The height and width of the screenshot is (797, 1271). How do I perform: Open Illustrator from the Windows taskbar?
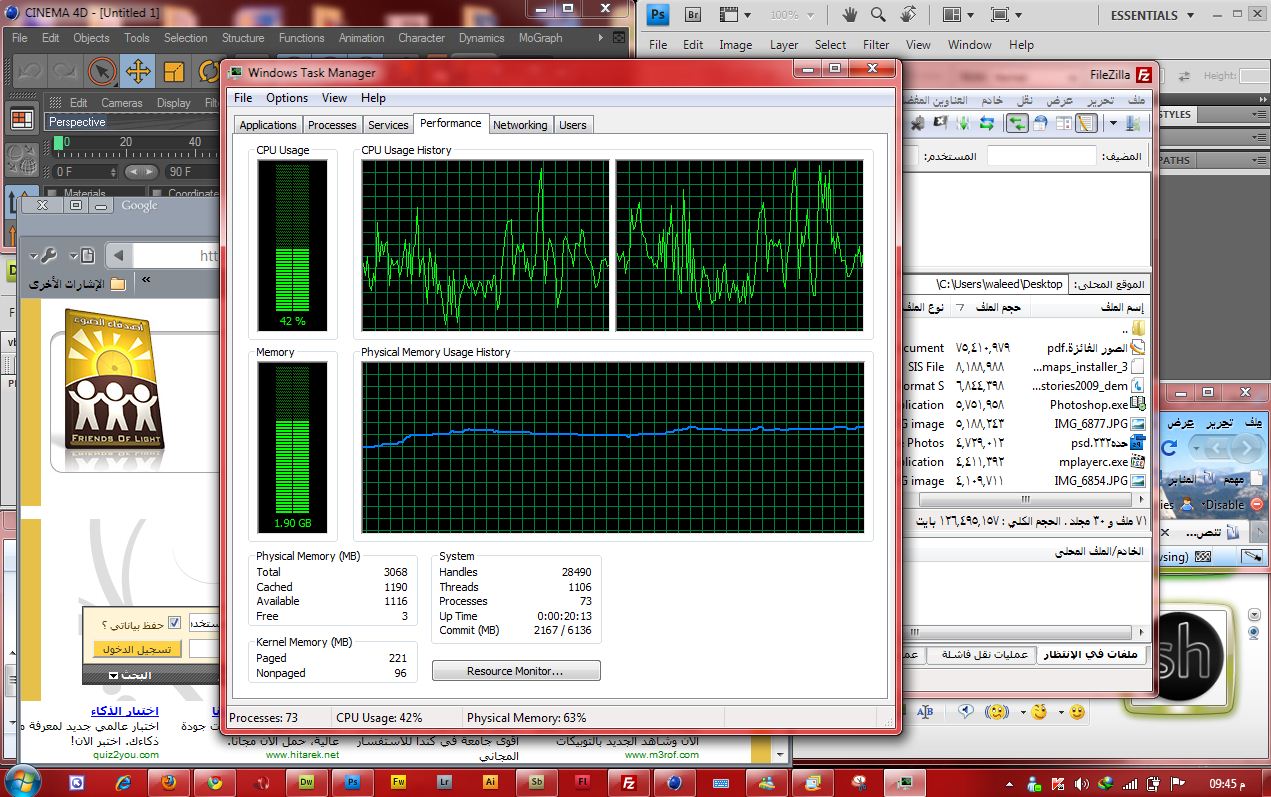point(490,782)
